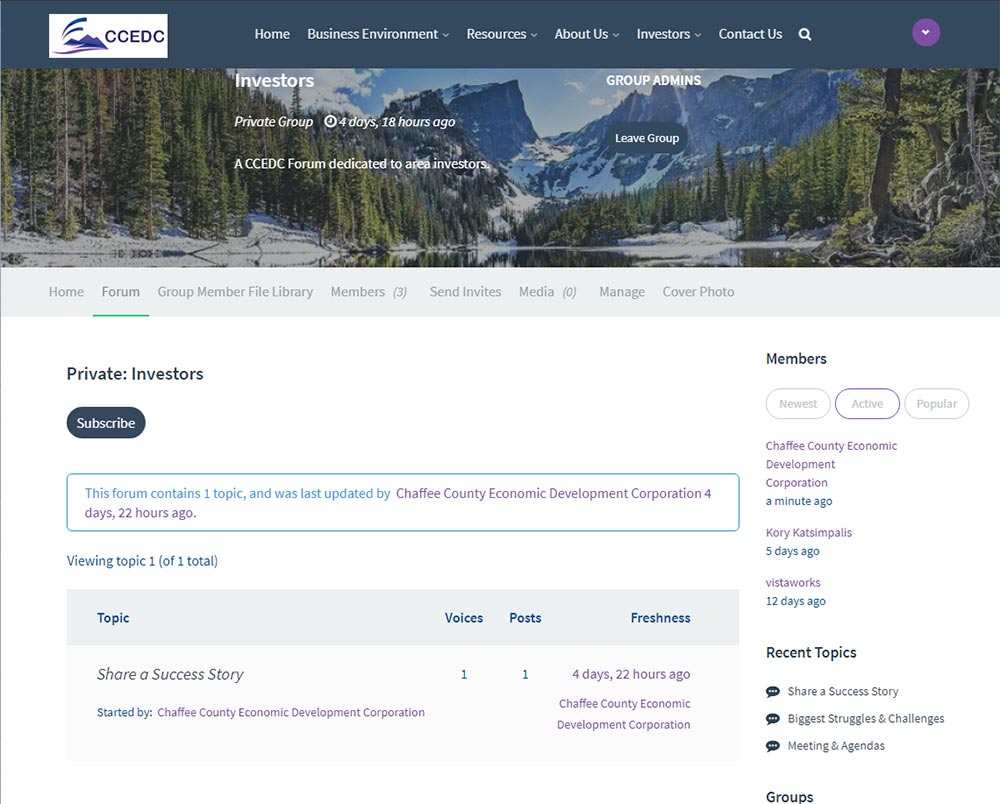Open the Cover Photo tab
1000x804 pixels.
pos(698,292)
